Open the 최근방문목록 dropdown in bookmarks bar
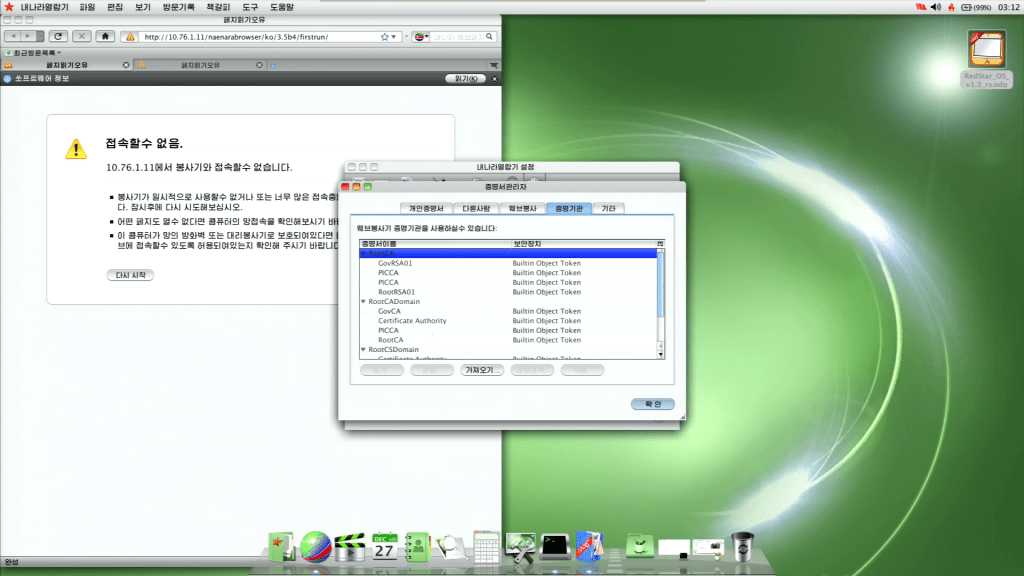Image resolution: width=1024 pixels, height=576 pixels. pyautogui.click(x=34, y=52)
